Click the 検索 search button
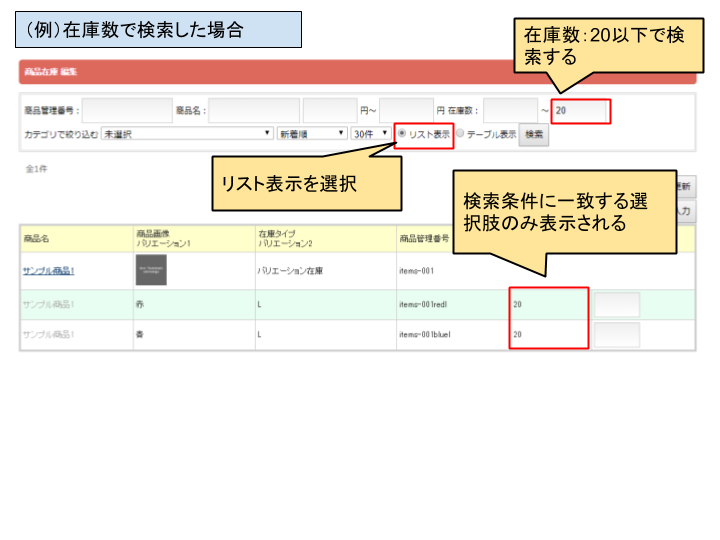Screen dimensions: 720x540 point(534,134)
